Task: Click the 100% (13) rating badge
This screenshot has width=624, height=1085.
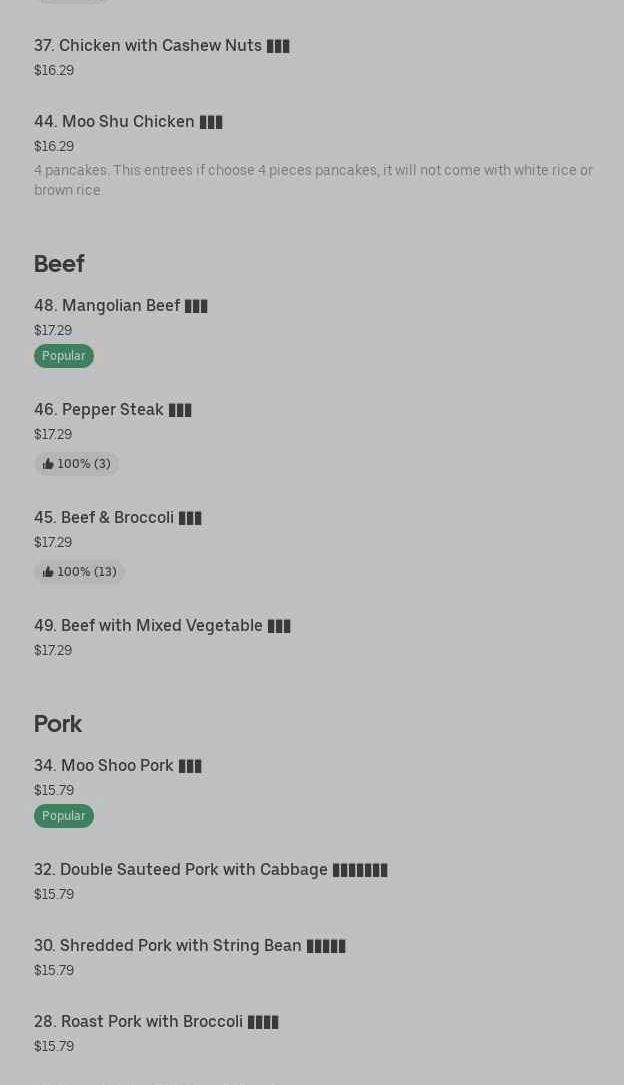Action: click(80, 572)
